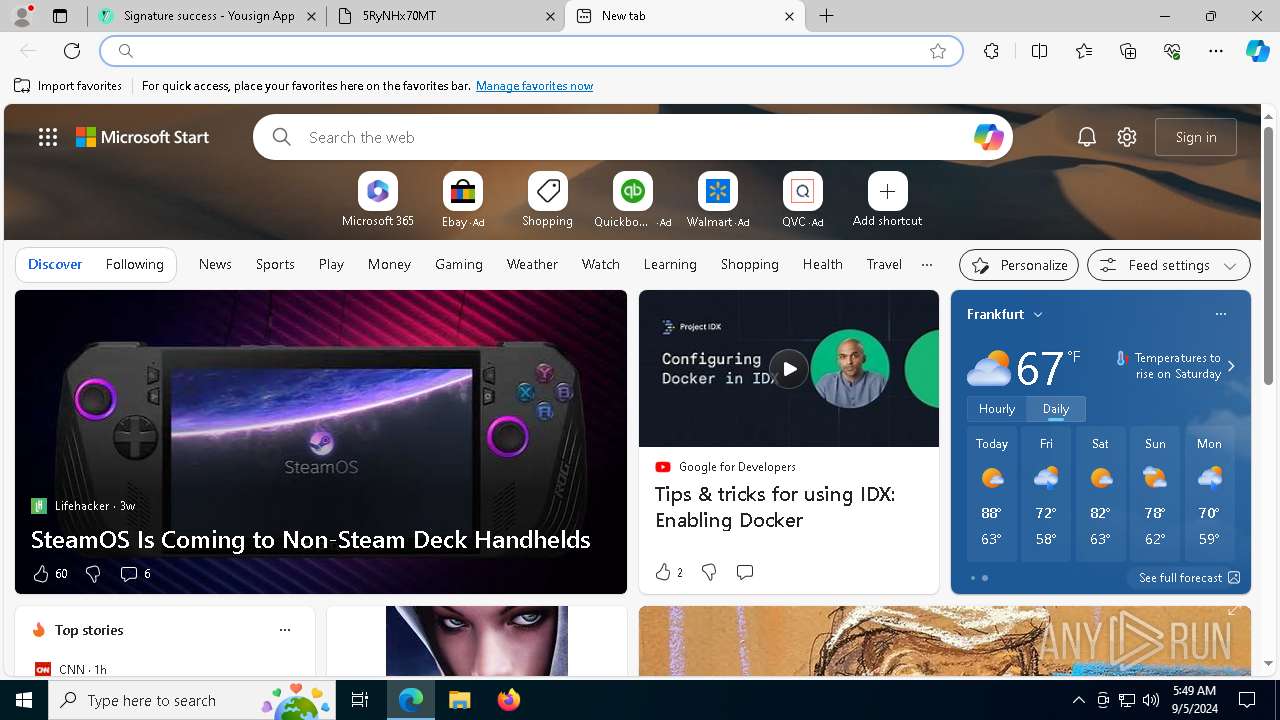
Task: Open the Copilot sidebar icon
Action: click(x=1257, y=51)
